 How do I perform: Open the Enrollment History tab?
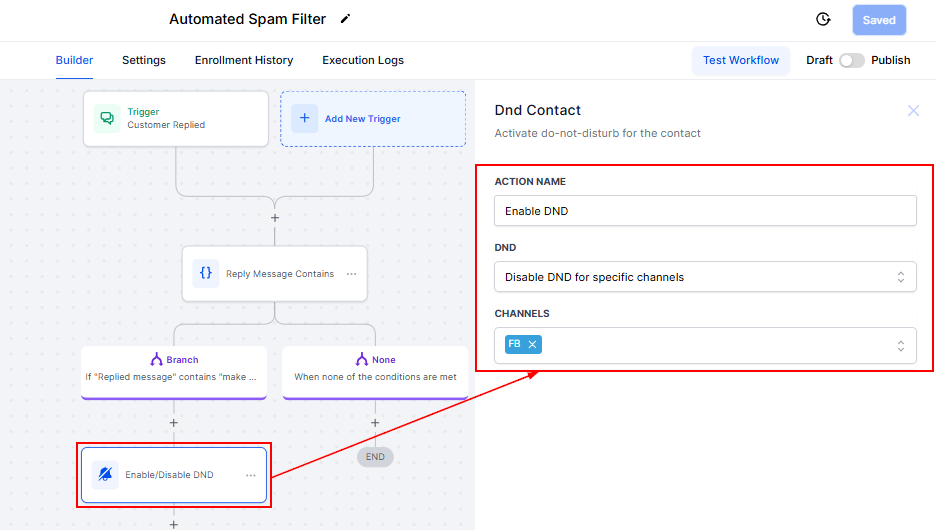(x=244, y=60)
